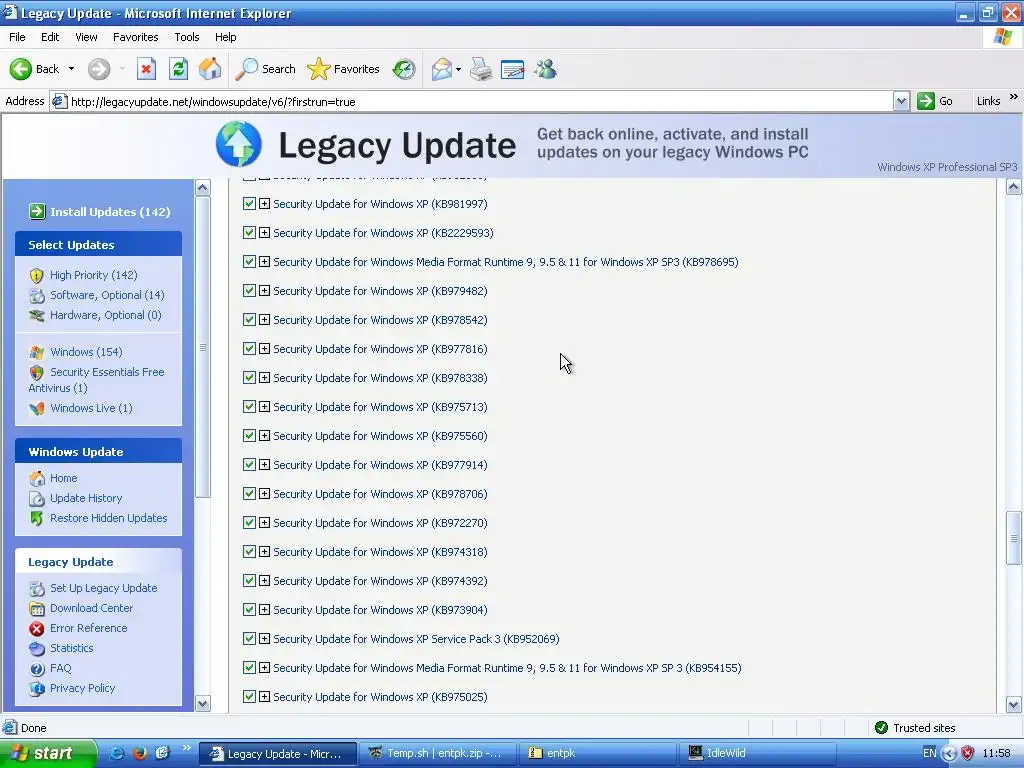Open the Tools menu
Screen dimensions: 1024x768
pos(186,37)
